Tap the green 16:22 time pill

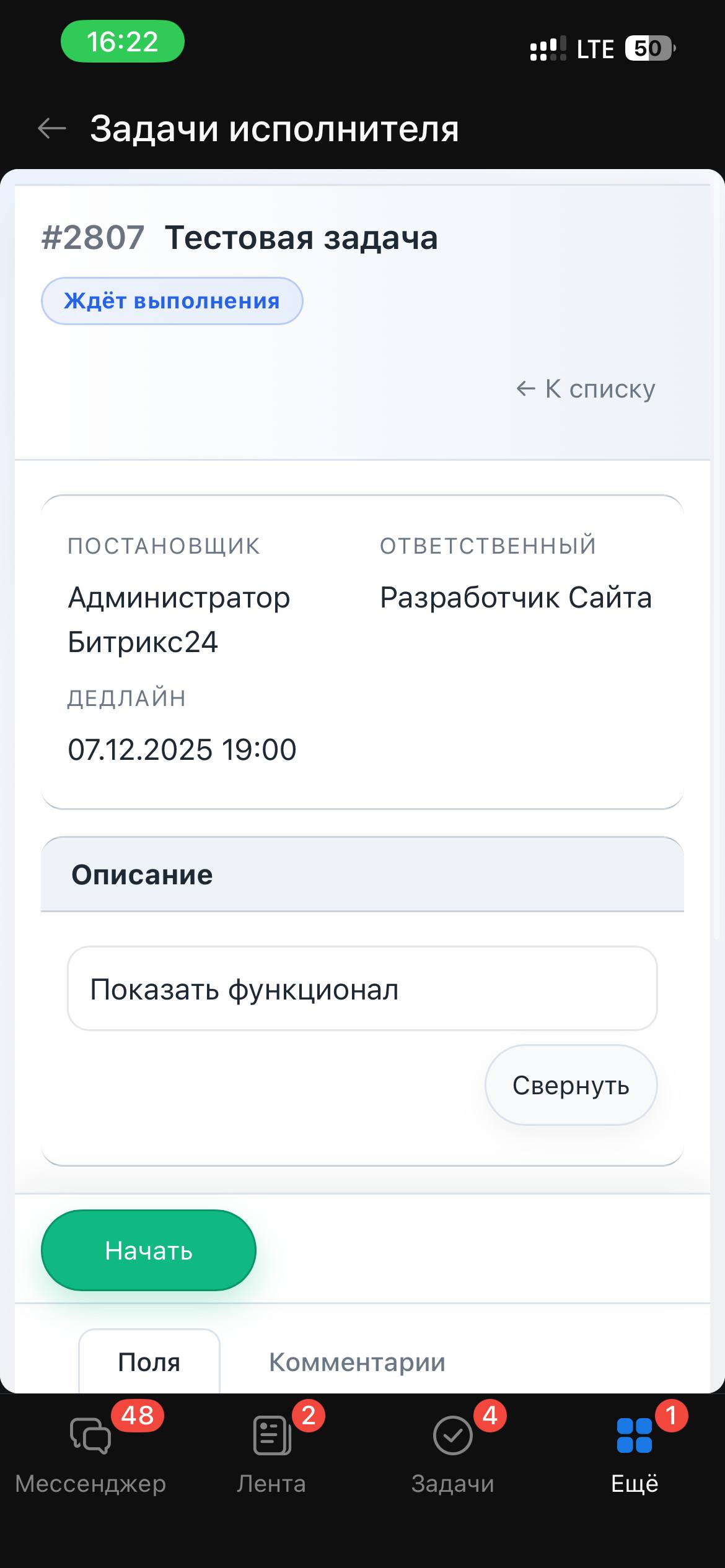point(123,41)
